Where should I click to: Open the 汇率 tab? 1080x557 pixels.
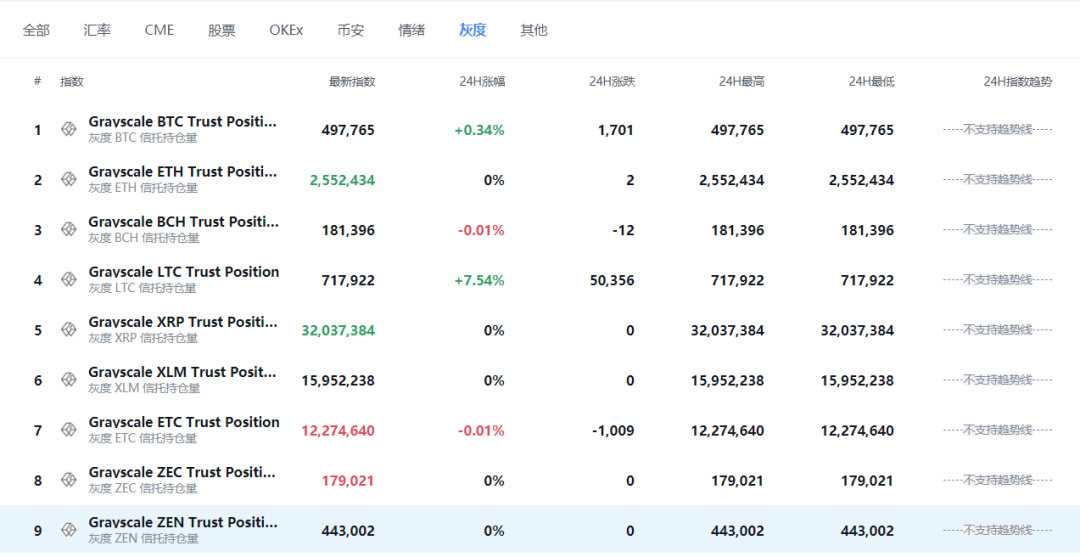[x=97, y=30]
